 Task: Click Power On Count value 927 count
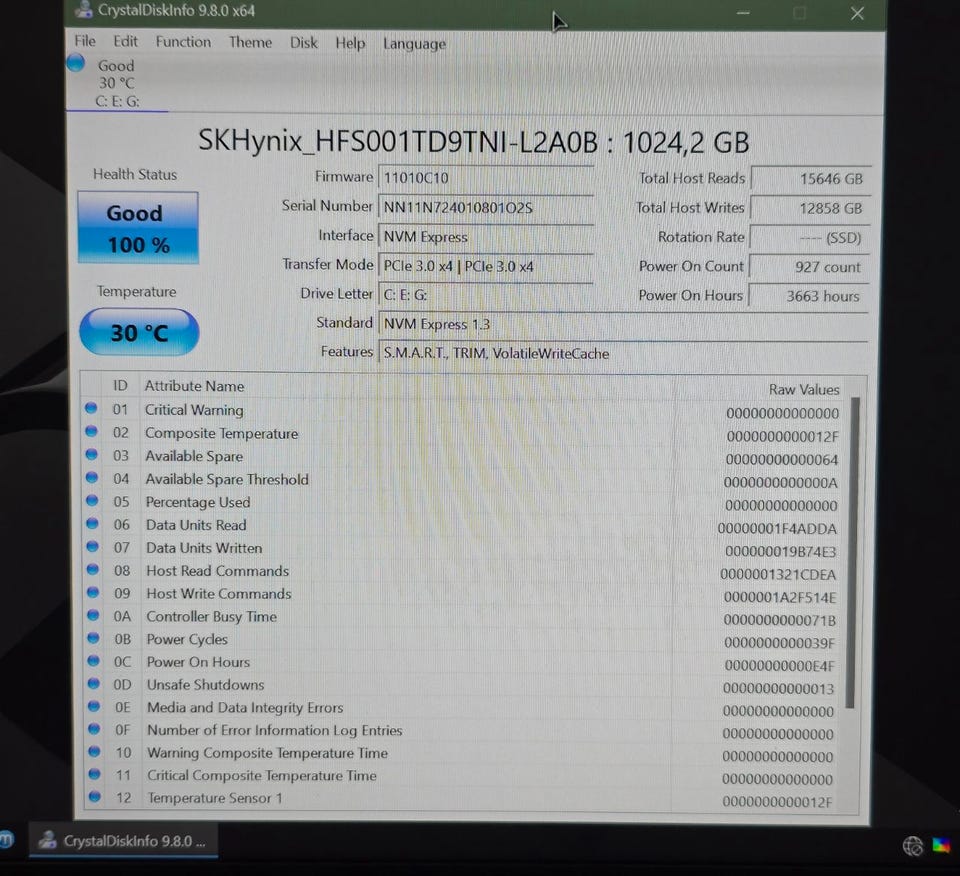(809, 267)
